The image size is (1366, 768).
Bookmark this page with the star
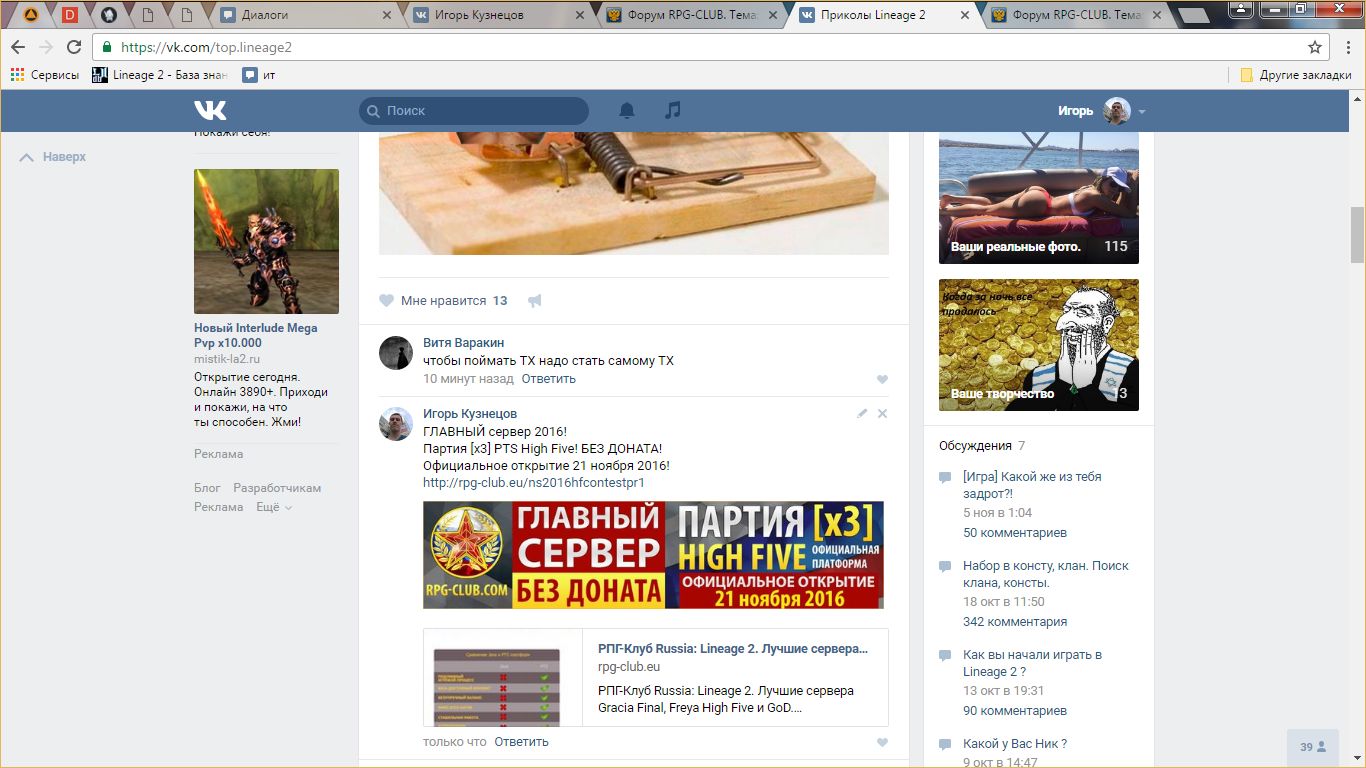point(1315,47)
